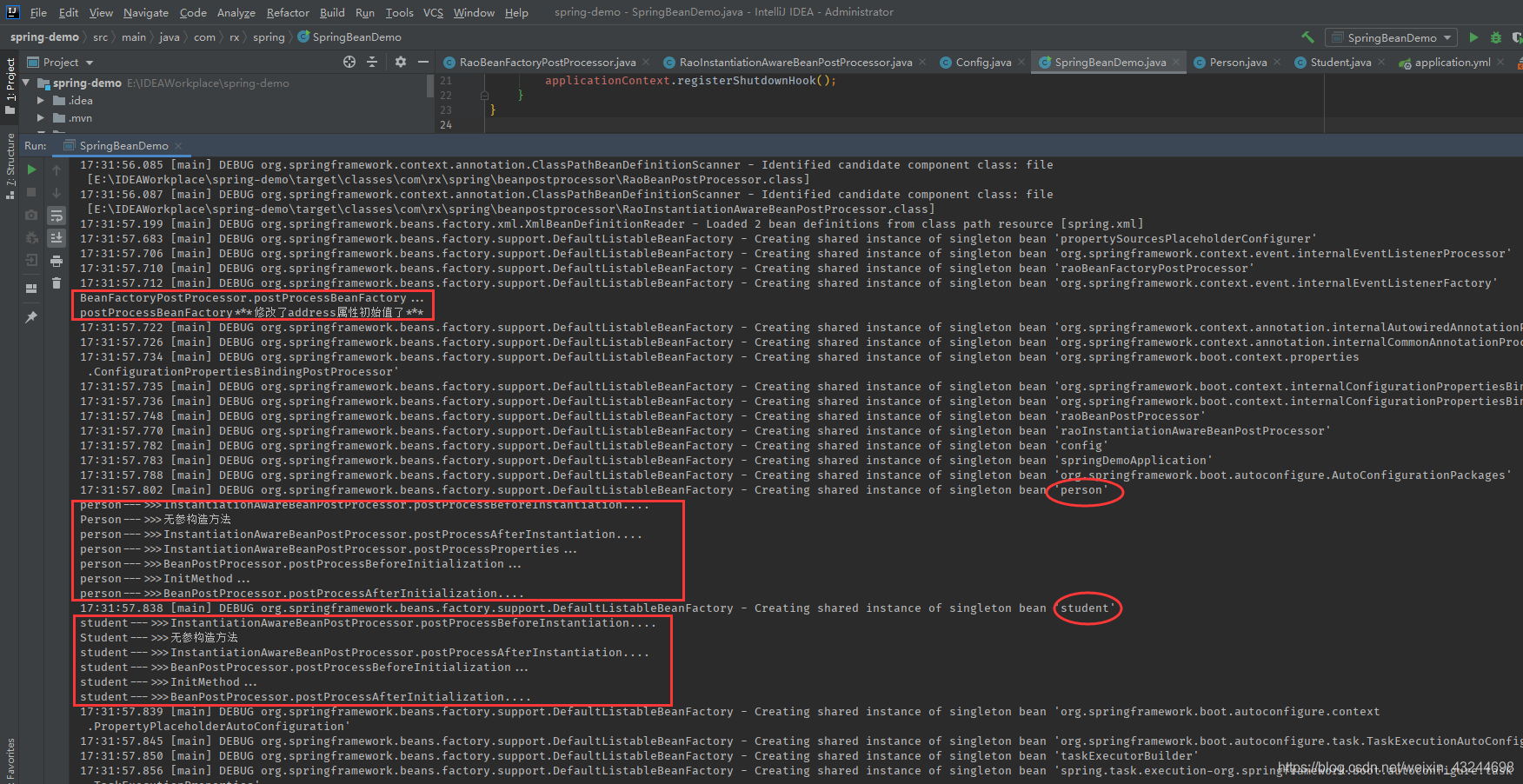Open the Run menu
The width and height of the screenshot is (1523, 784).
(365, 12)
